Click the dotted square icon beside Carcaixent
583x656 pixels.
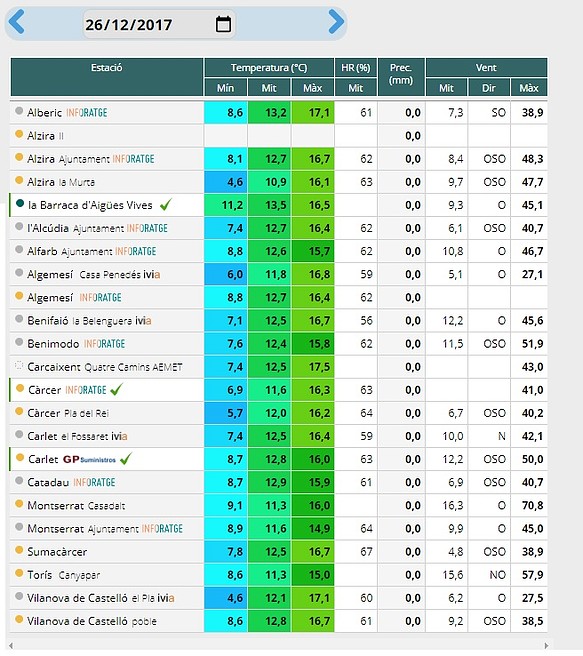19,366
